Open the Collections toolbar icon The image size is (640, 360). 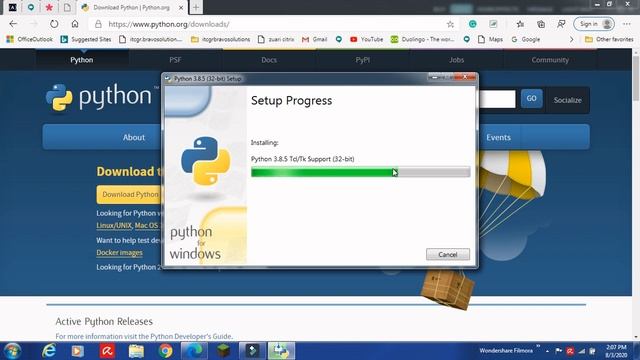point(541,24)
